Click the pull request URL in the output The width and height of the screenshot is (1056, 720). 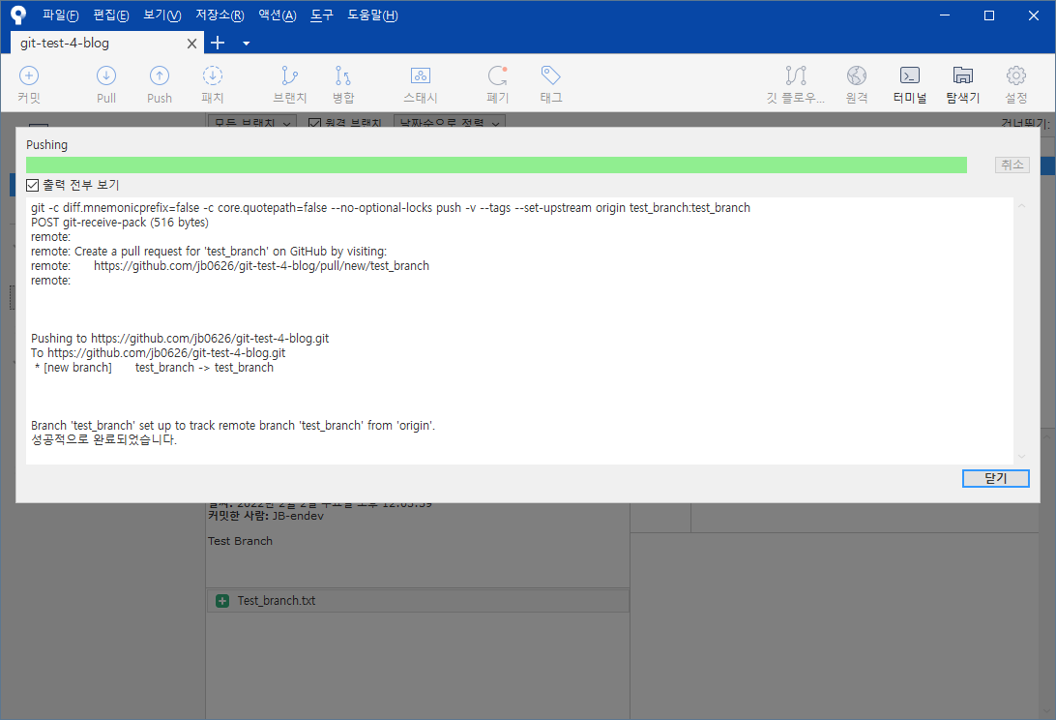tap(261, 266)
